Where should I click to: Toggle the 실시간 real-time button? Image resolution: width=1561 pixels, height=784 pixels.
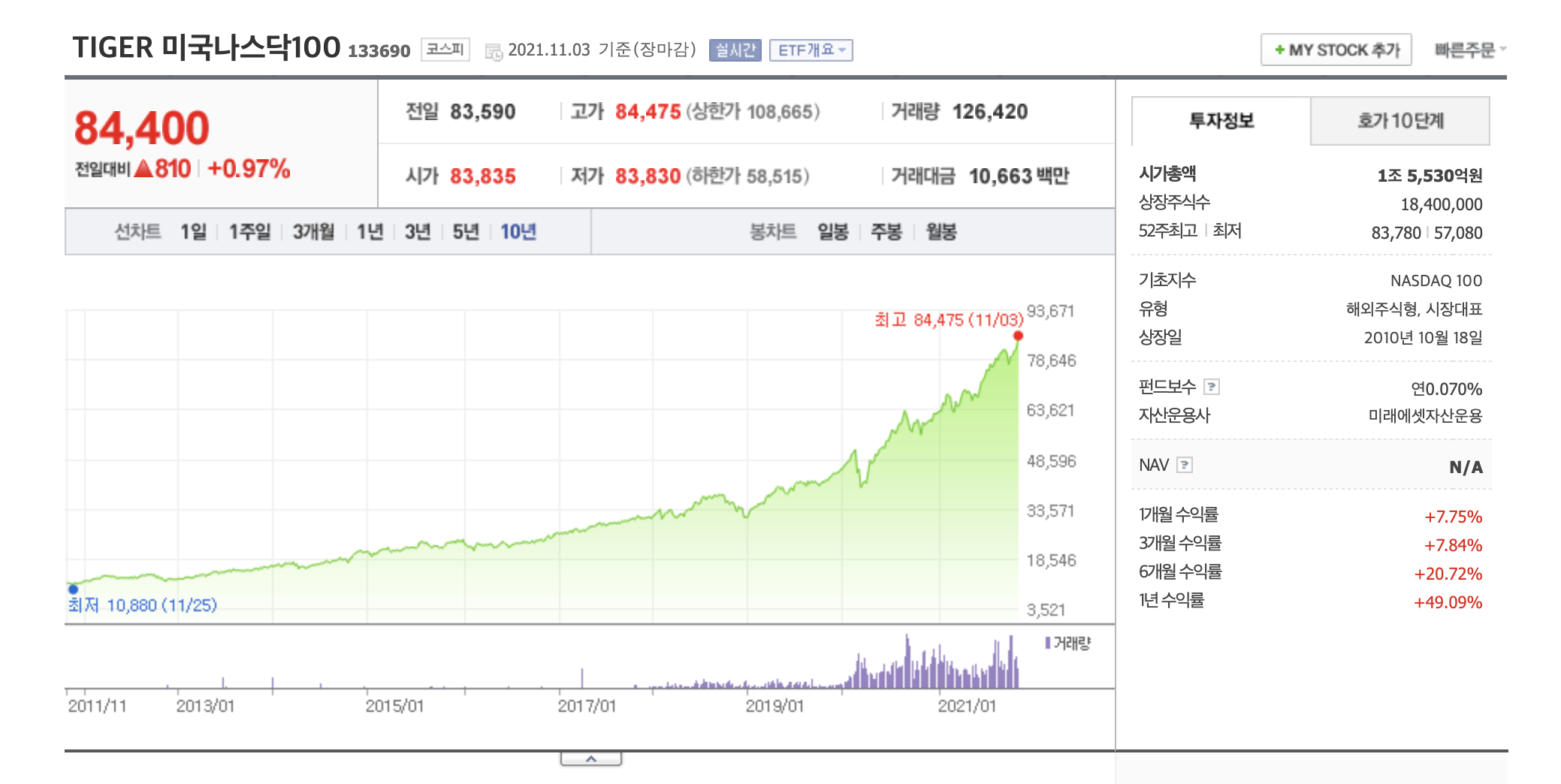(x=735, y=50)
